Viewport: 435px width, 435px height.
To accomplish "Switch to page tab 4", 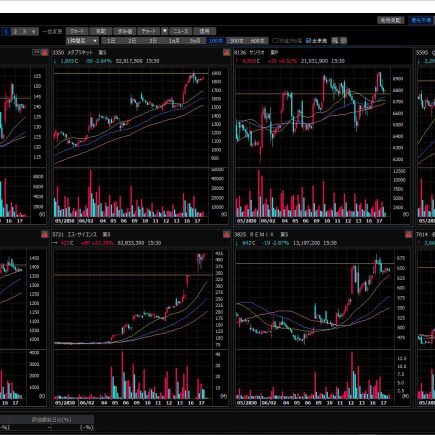I will point(33,32).
